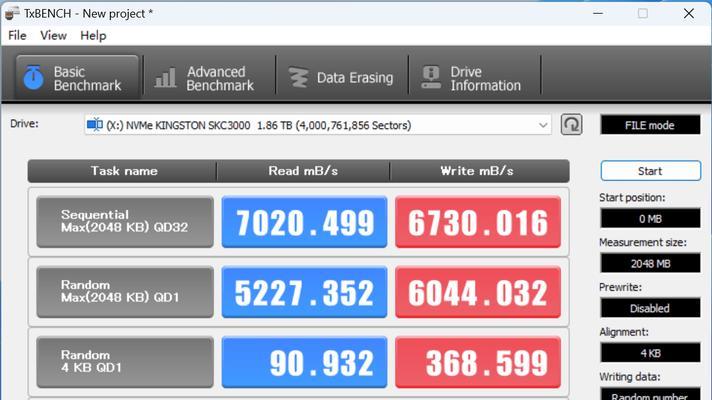Click the Task name column header

[x=123, y=171]
